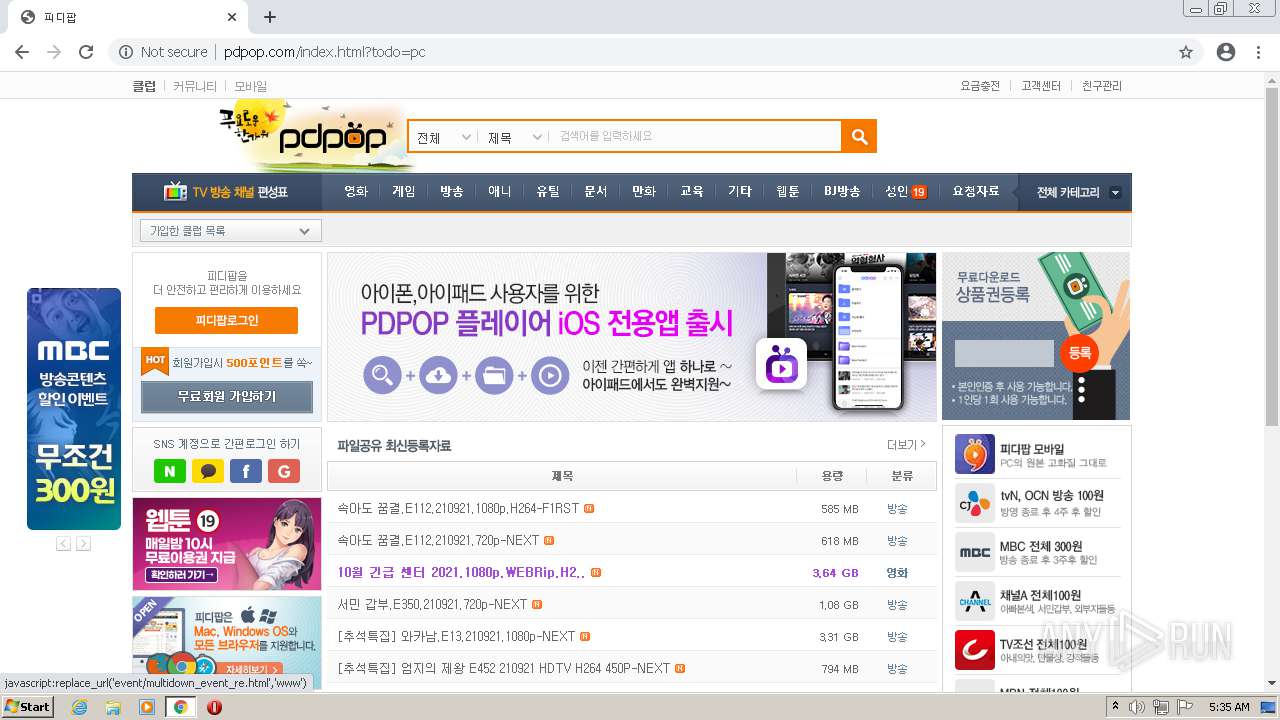Open the Chrome three-dot menu

[1257, 52]
